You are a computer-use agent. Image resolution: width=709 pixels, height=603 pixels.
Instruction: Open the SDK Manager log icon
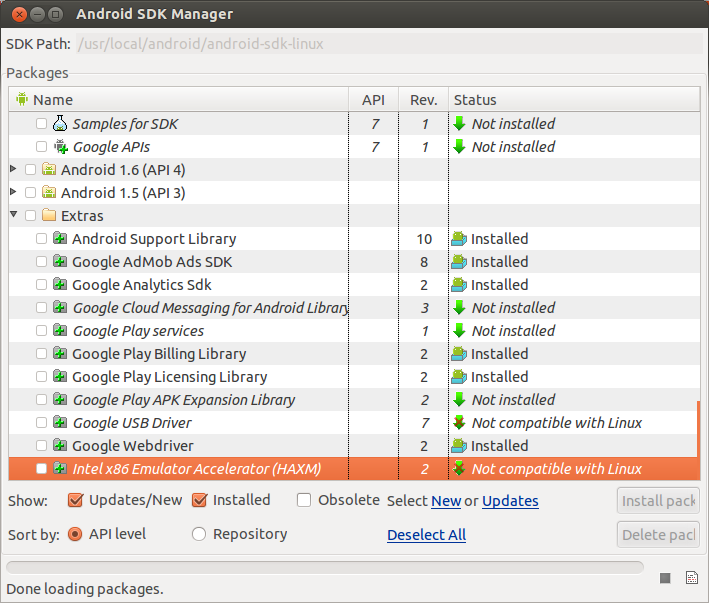(x=691, y=578)
